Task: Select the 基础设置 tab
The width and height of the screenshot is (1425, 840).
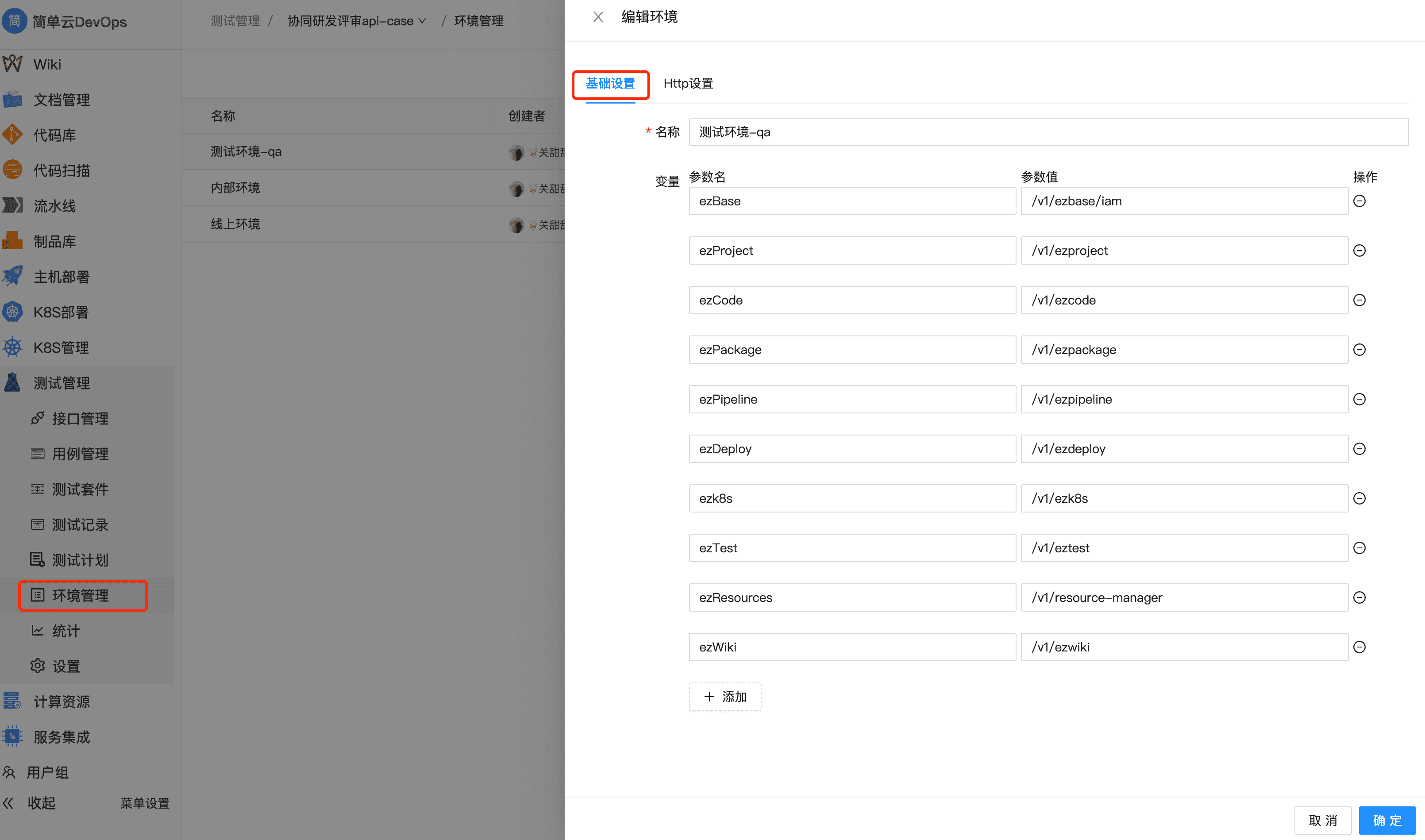Action: [x=610, y=83]
